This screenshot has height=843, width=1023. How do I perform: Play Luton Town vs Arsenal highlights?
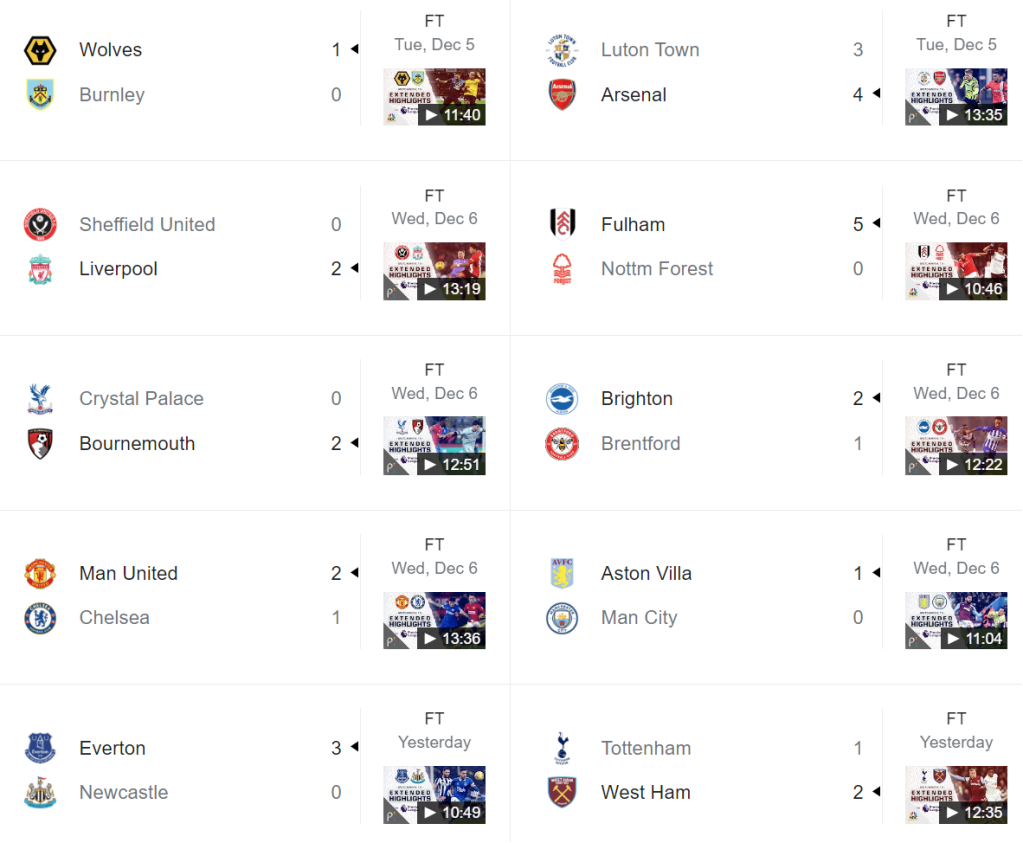[x=956, y=96]
